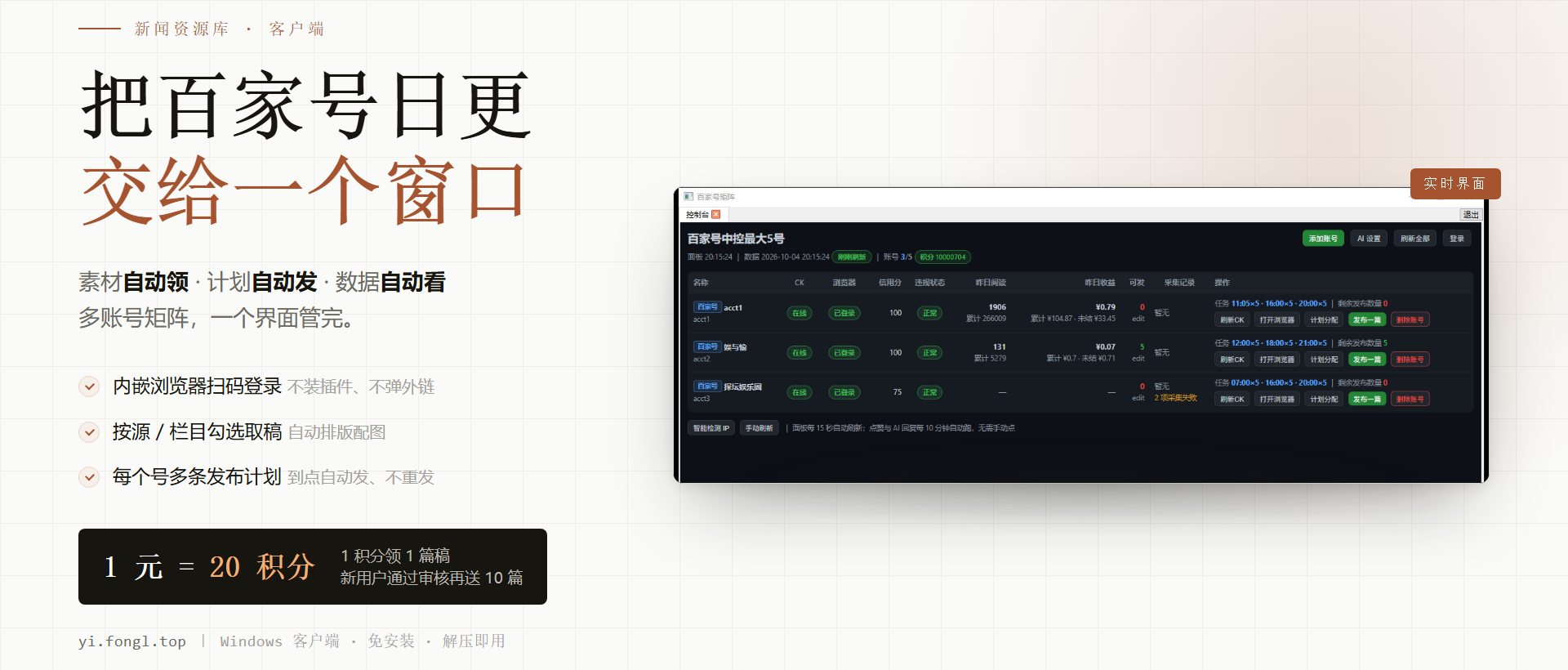Image resolution: width=1568 pixels, height=670 pixels.
Task: Click 发布一篇 in the acct1 row
Action: click(1367, 320)
